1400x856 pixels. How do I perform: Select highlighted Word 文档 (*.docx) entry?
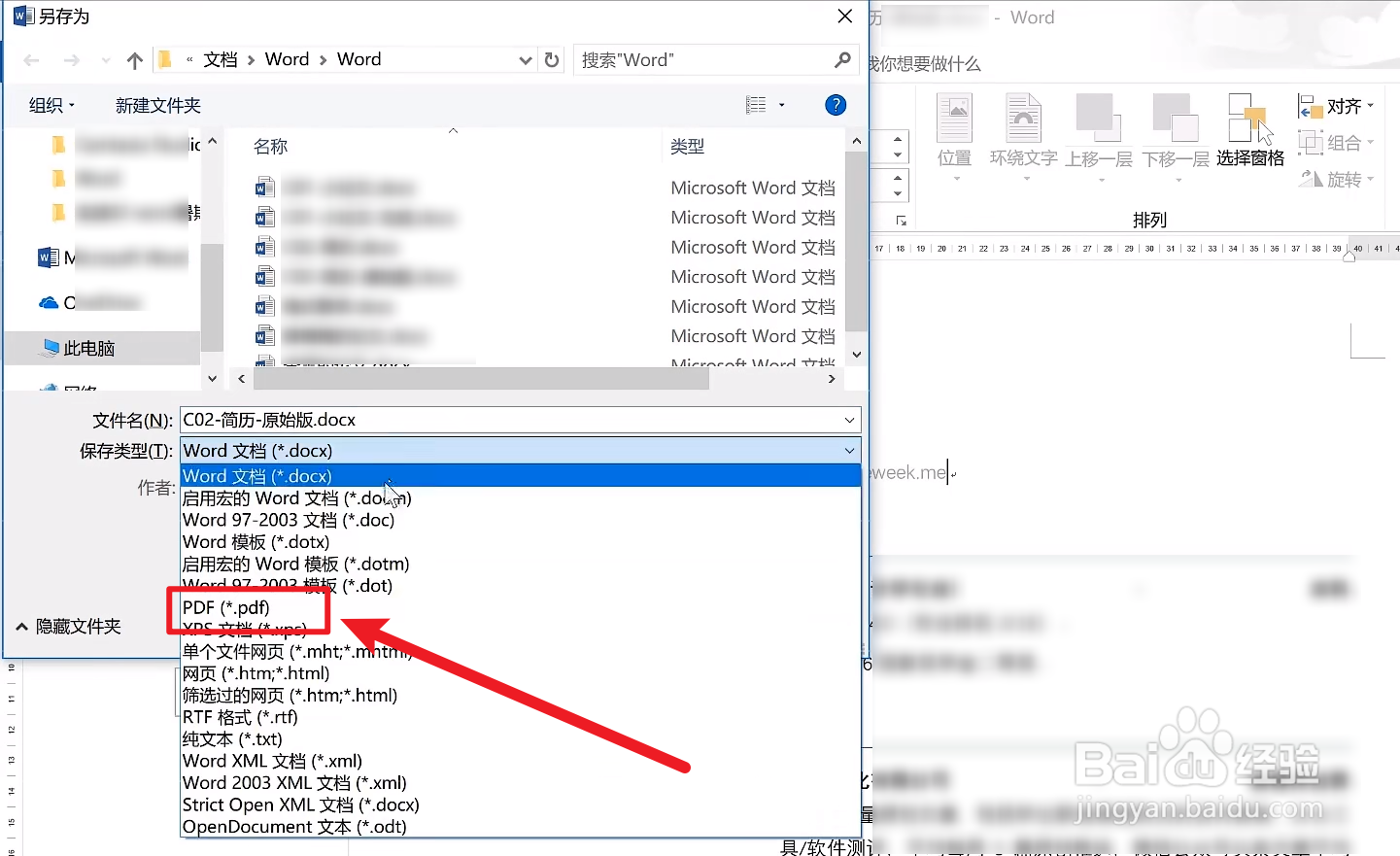(x=521, y=476)
